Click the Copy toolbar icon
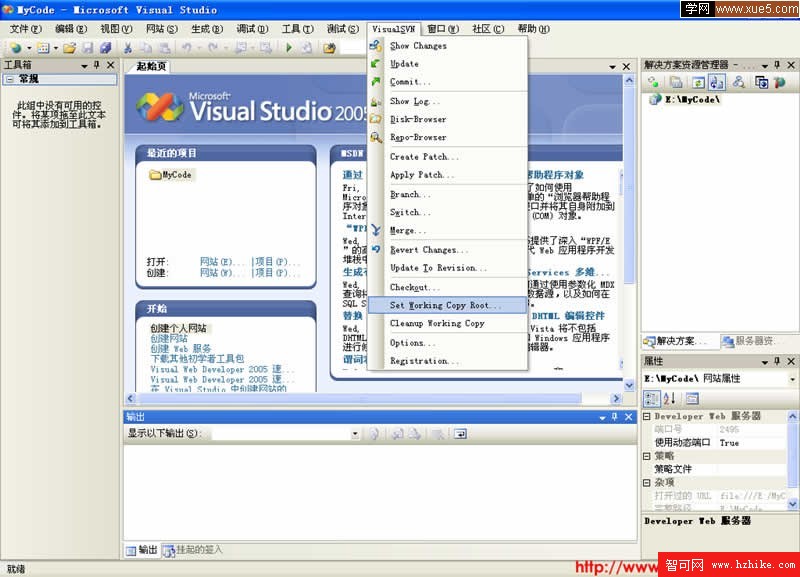Image resolution: width=800 pixels, height=577 pixels. click(146, 48)
